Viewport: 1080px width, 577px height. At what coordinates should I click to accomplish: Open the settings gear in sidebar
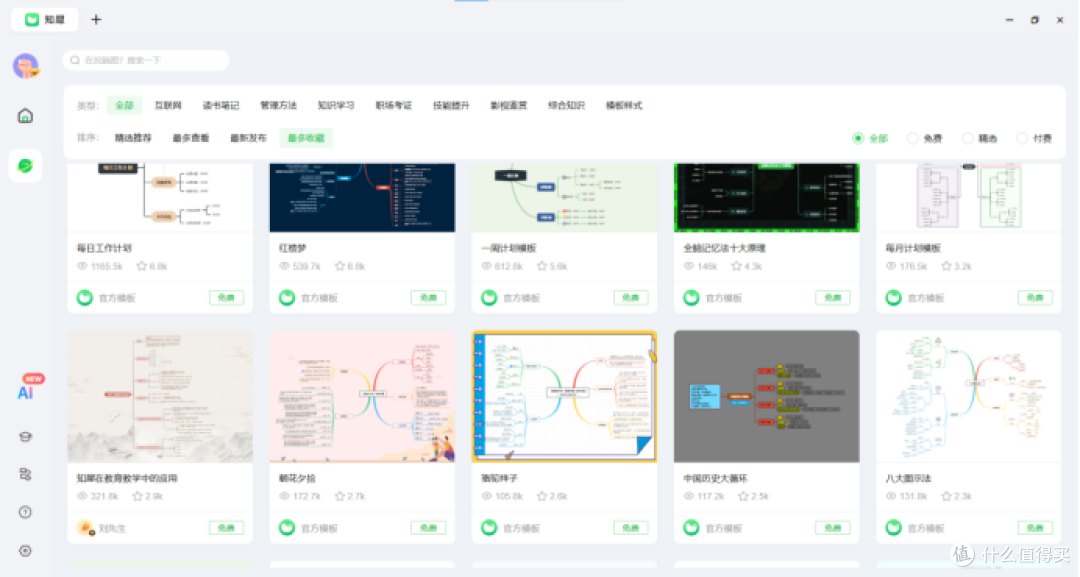(25, 551)
